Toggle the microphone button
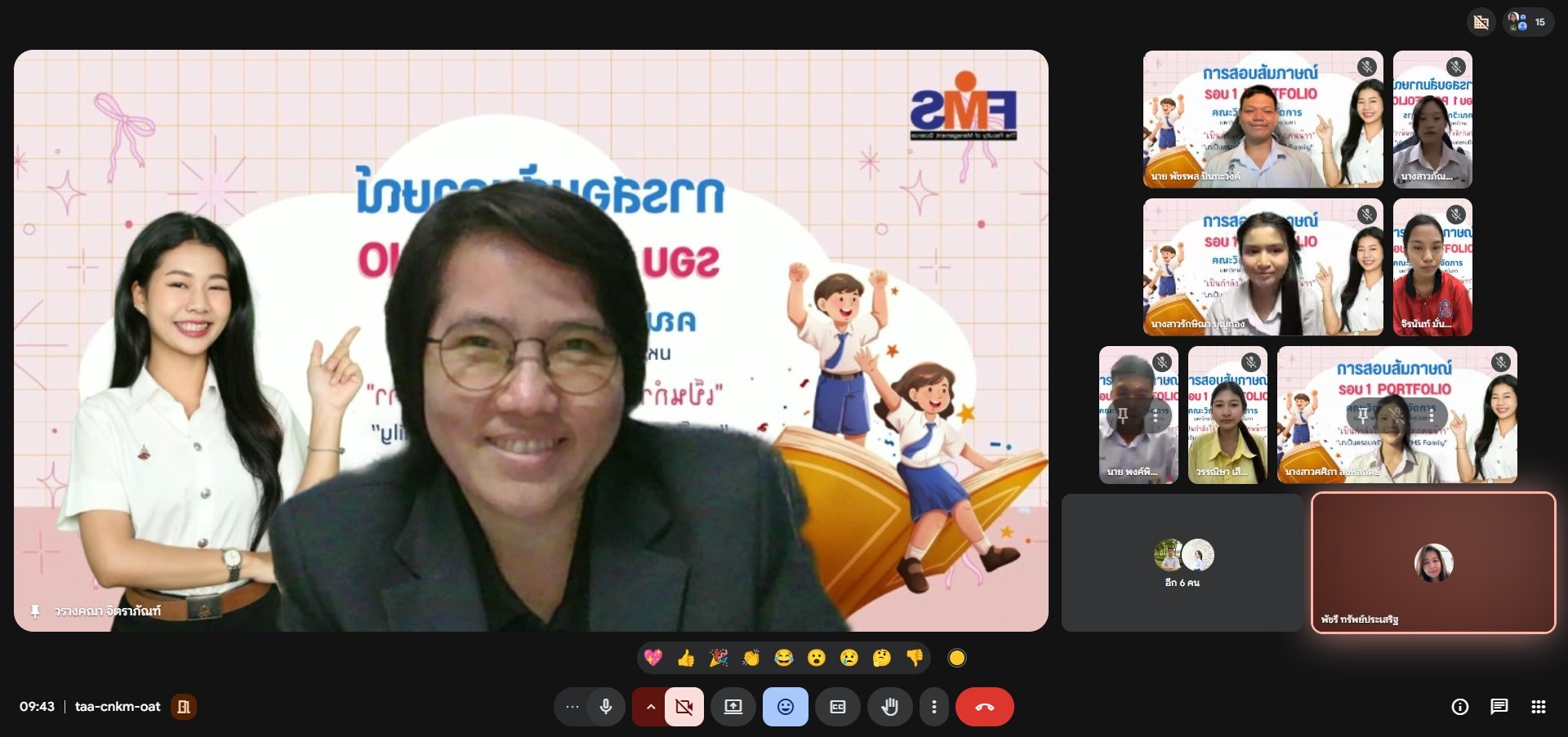The height and width of the screenshot is (737, 1568). 606,707
